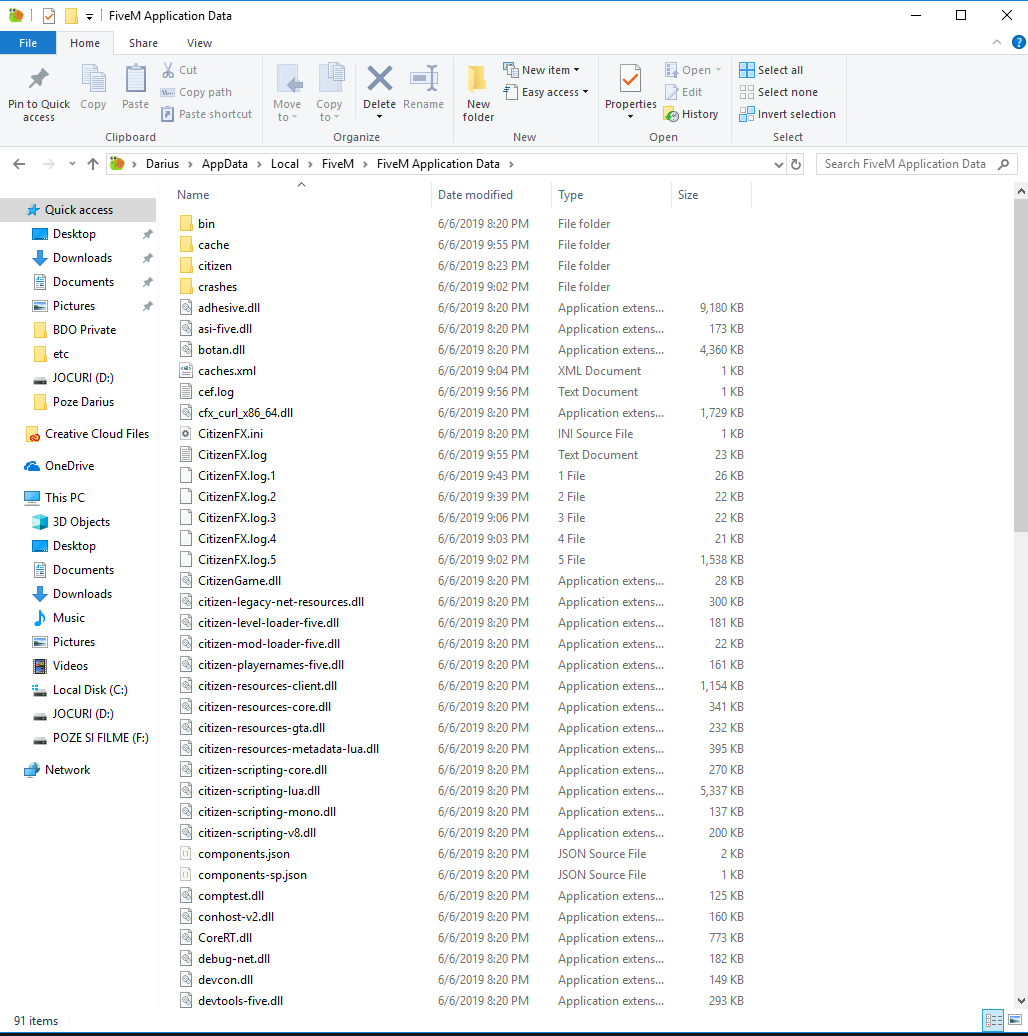Click Local in the address breadcrumb
Image resolution: width=1028 pixels, height=1036 pixels.
click(285, 164)
